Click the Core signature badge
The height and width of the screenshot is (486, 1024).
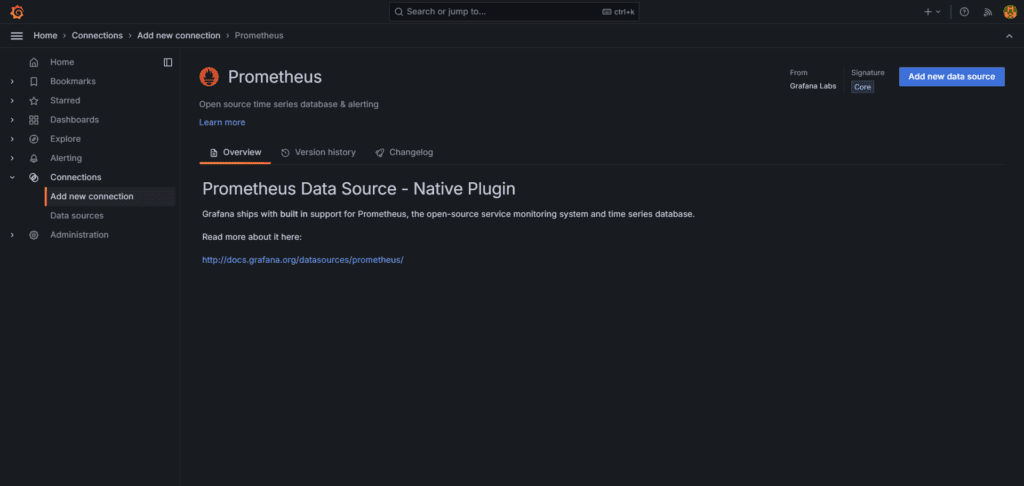[x=862, y=87]
